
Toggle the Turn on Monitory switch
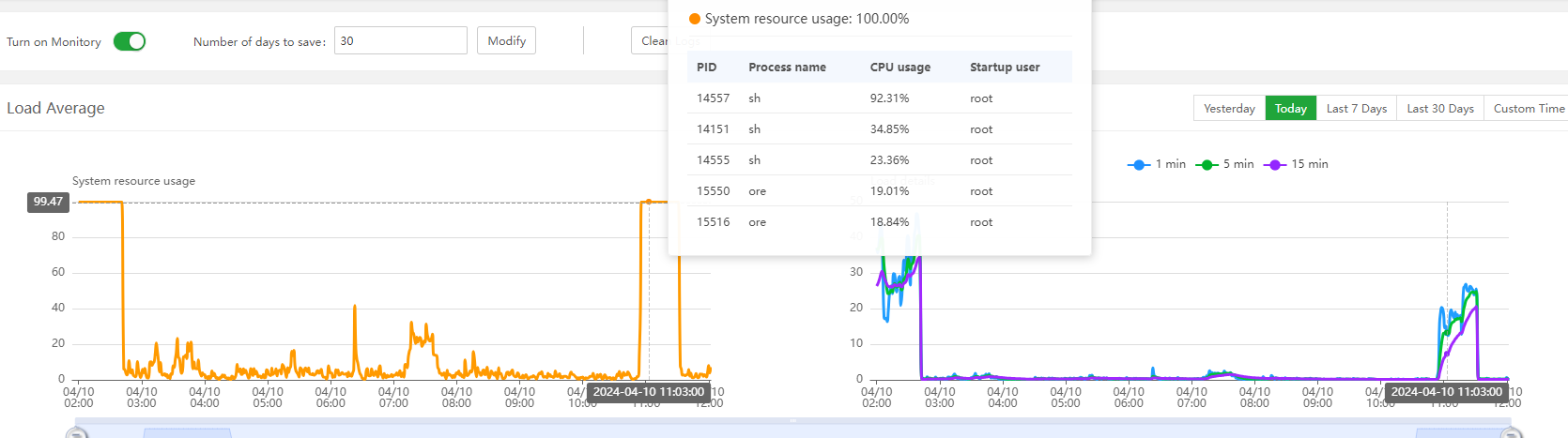click(130, 41)
